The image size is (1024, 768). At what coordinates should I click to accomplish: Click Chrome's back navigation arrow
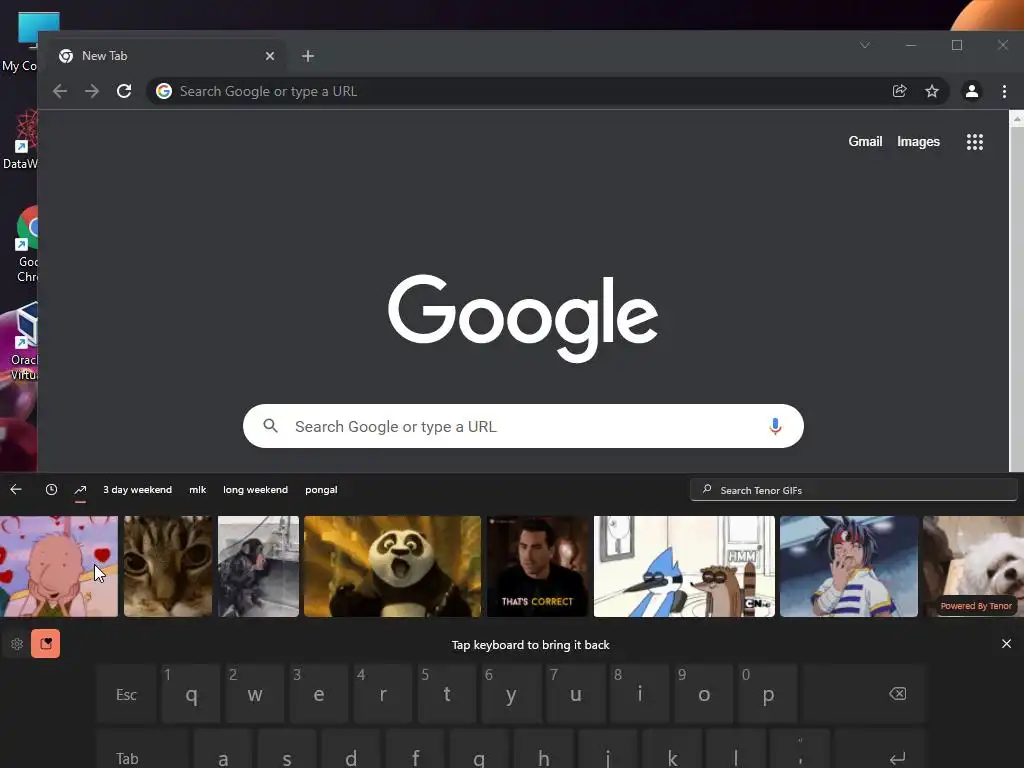tap(59, 91)
